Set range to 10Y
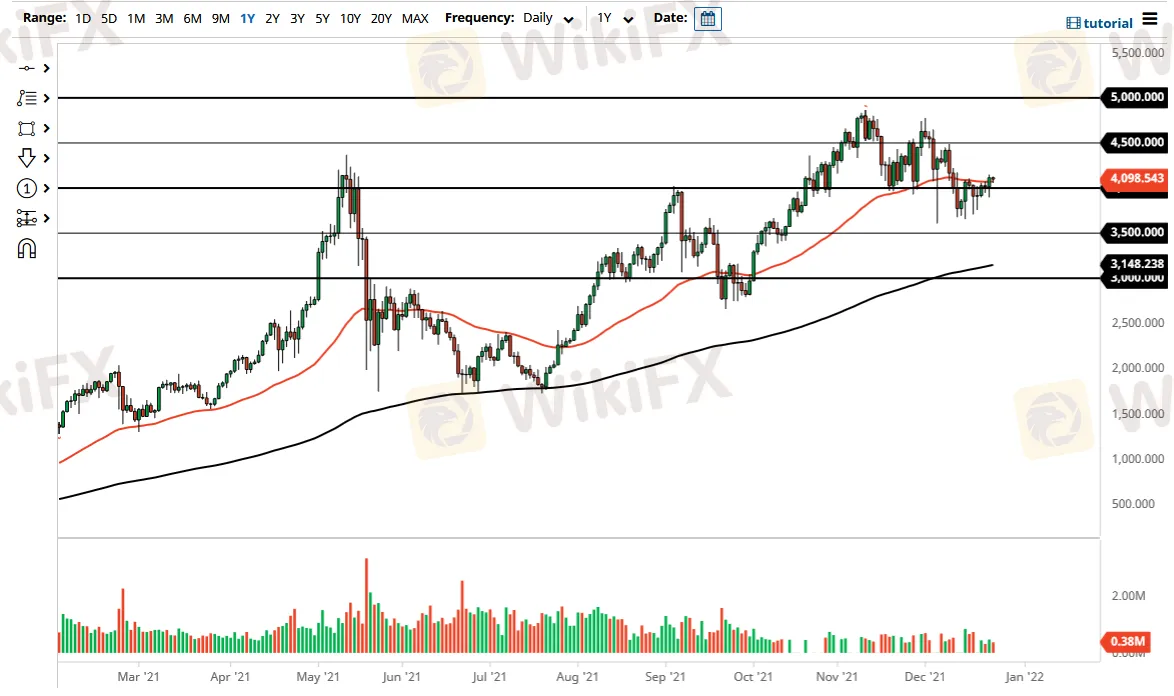Screen dimensions: 1174x696 click(x=350, y=18)
